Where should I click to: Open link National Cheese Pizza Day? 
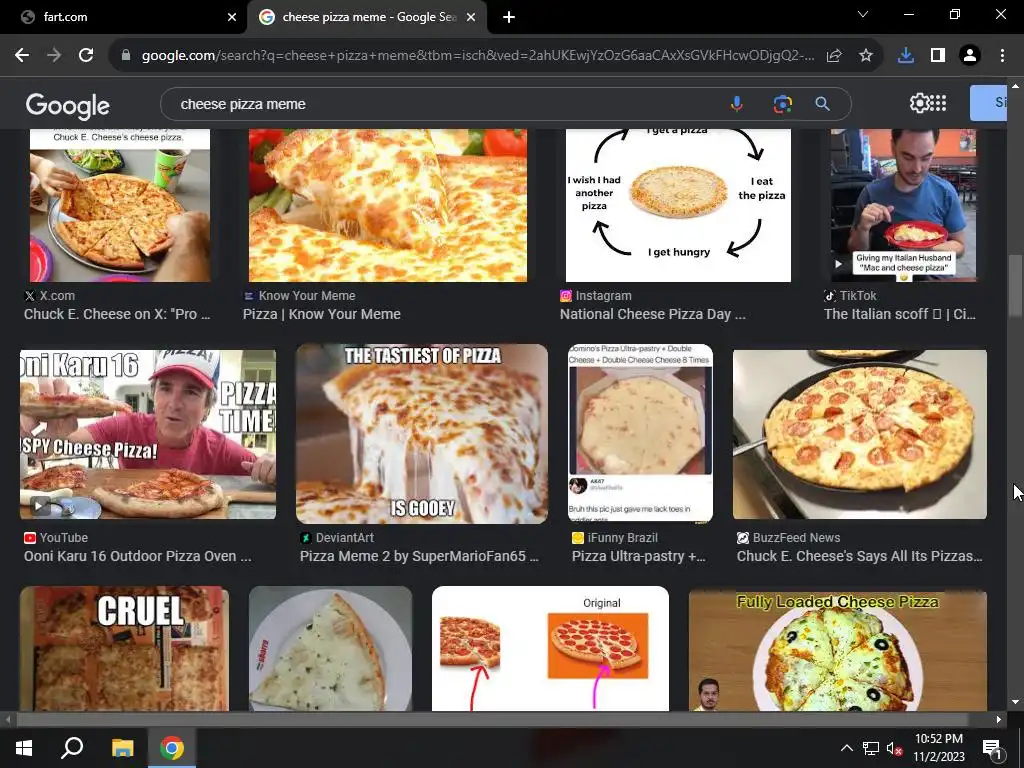(x=652, y=314)
